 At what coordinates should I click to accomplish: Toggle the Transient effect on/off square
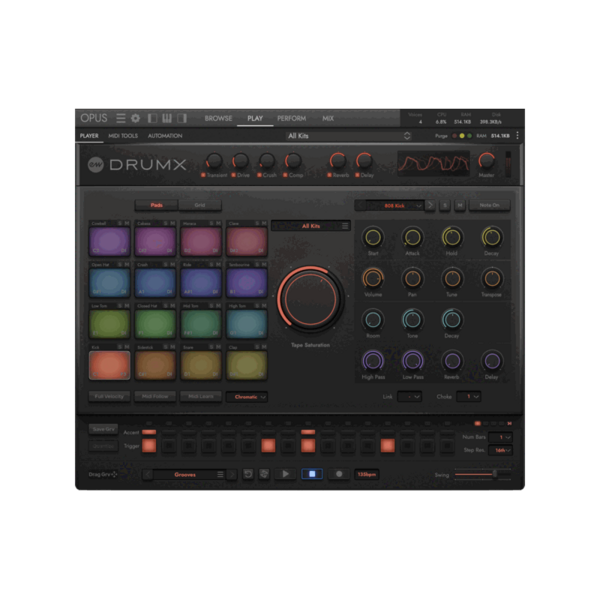(204, 175)
